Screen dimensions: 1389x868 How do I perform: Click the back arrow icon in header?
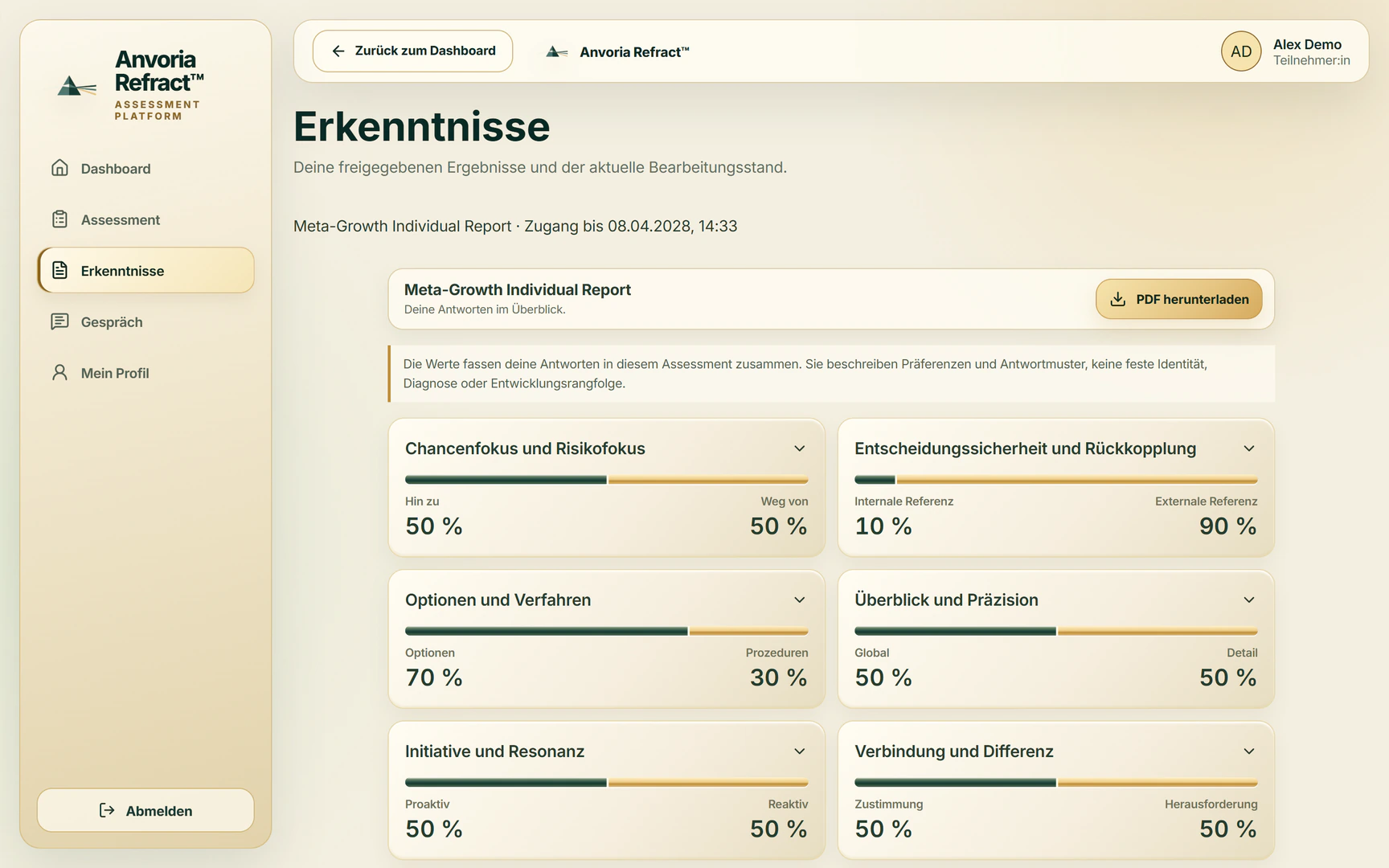click(x=338, y=51)
